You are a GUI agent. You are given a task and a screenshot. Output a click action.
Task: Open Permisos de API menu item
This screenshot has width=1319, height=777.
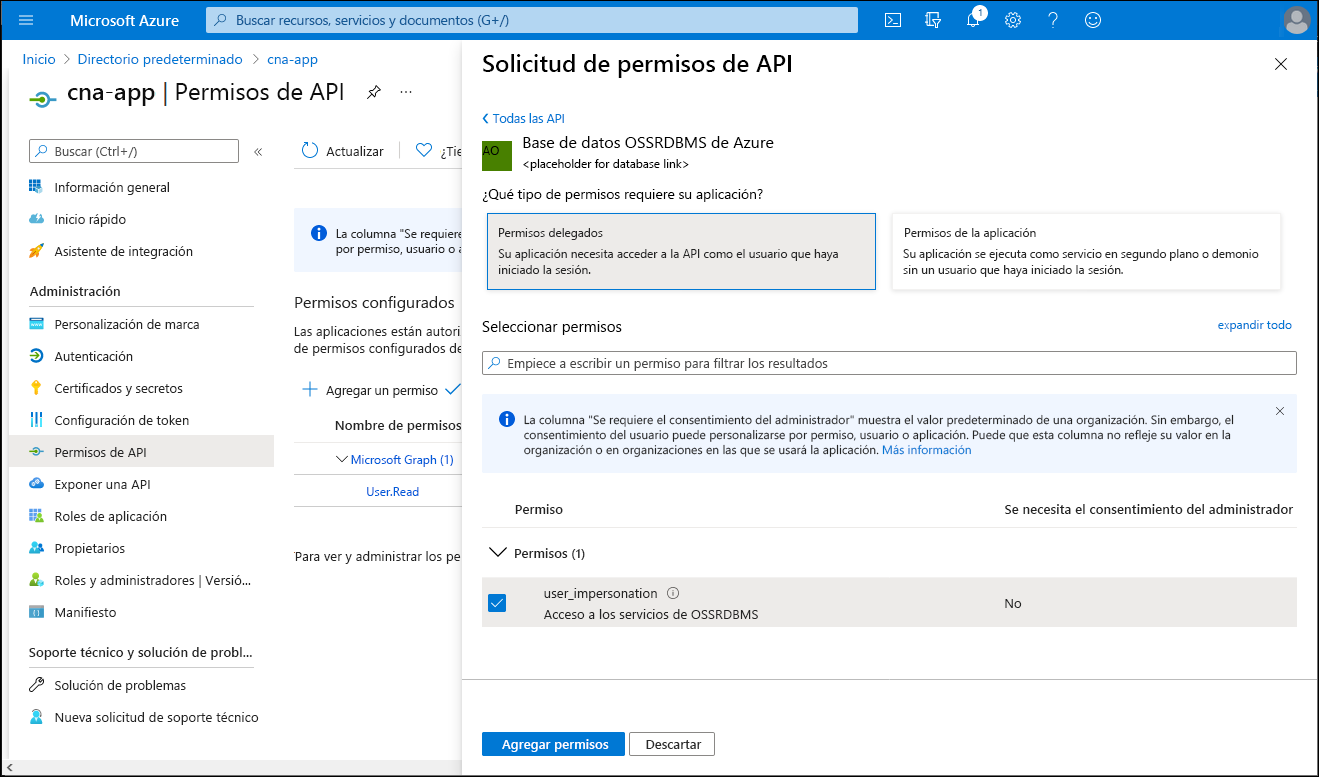[141, 452]
